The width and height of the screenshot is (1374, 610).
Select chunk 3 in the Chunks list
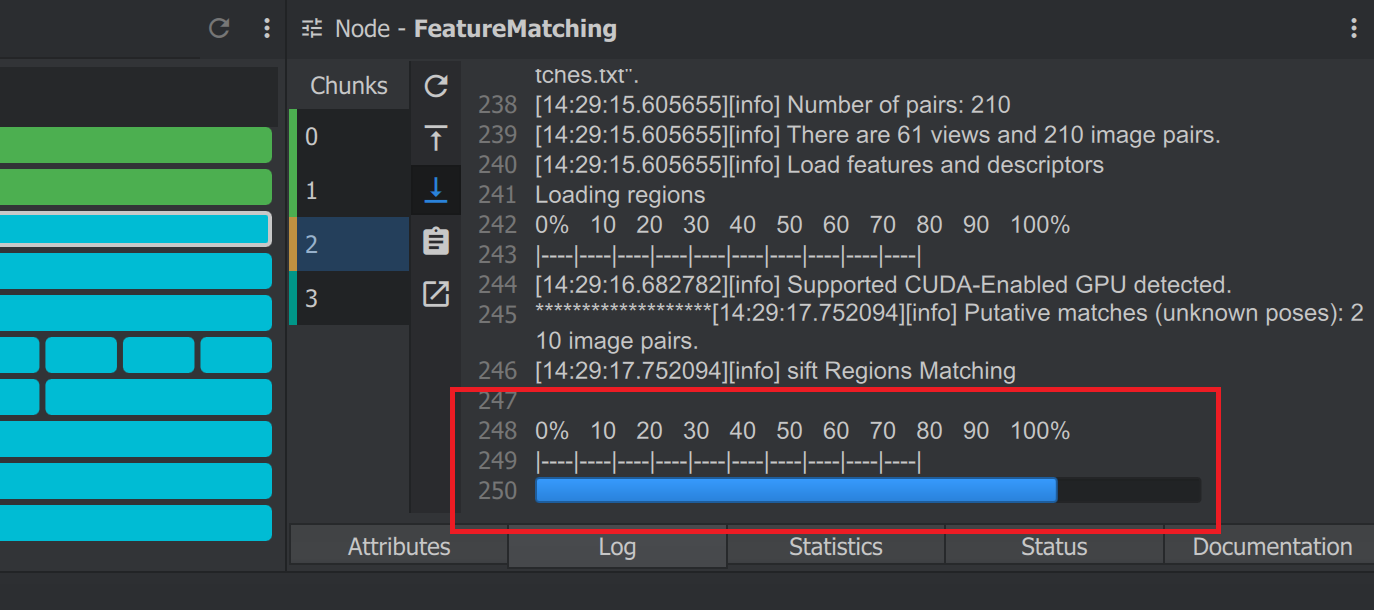pyautogui.click(x=350, y=298)
